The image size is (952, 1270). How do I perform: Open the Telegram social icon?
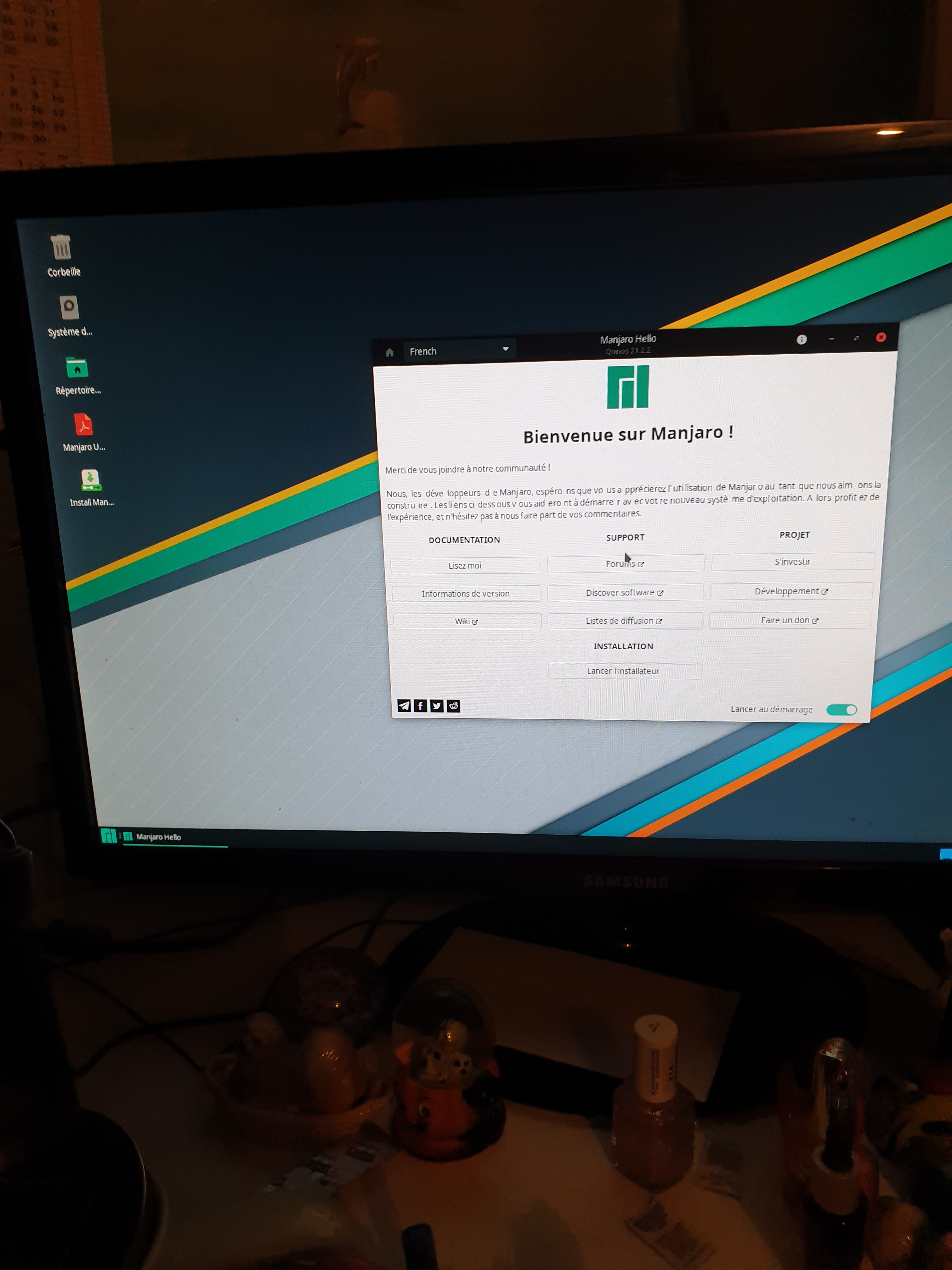point(404,706)
